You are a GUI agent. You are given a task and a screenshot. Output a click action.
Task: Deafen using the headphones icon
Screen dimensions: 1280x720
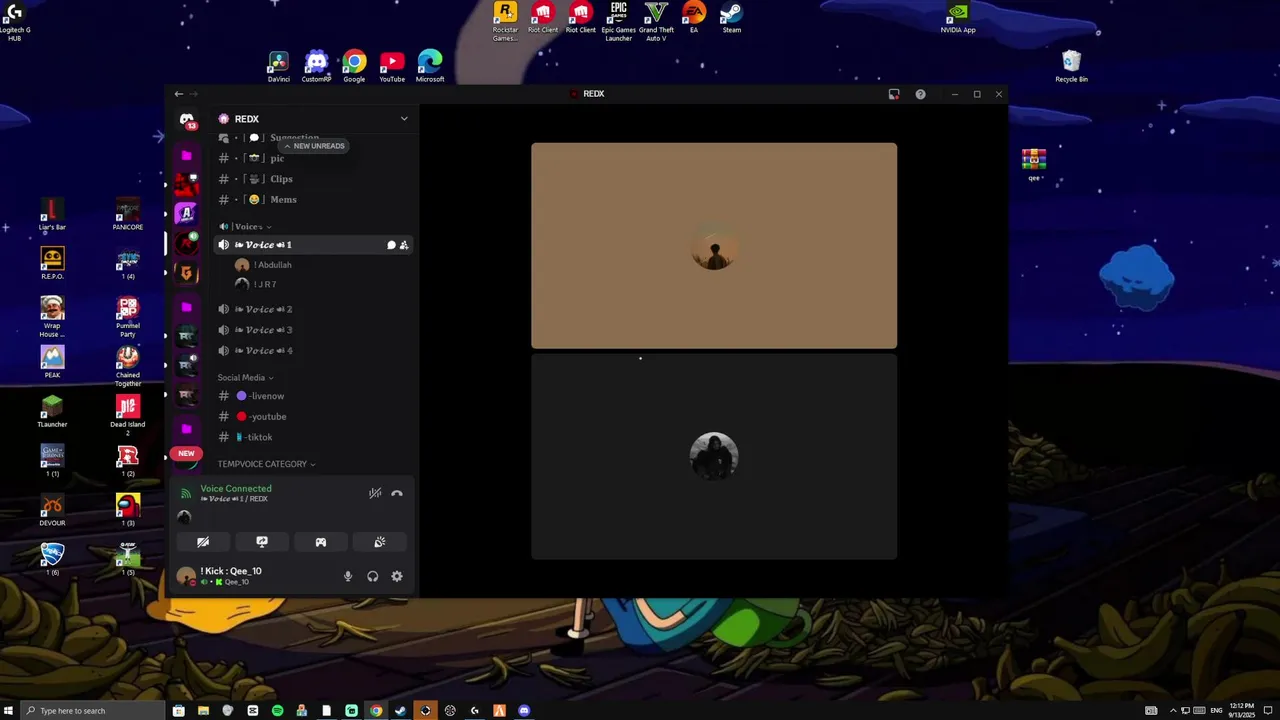tap(372, 576)
